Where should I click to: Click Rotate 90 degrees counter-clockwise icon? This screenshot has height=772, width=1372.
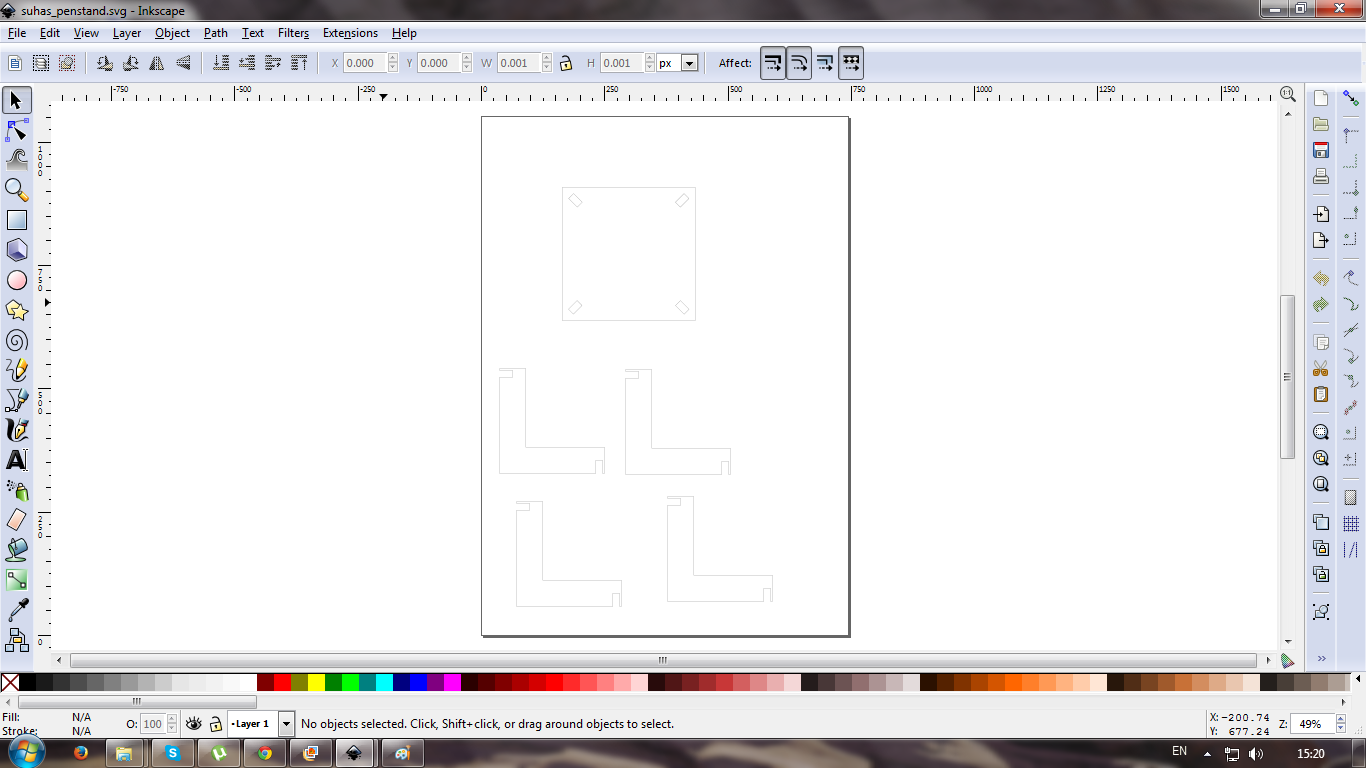[x=104, y=63]
